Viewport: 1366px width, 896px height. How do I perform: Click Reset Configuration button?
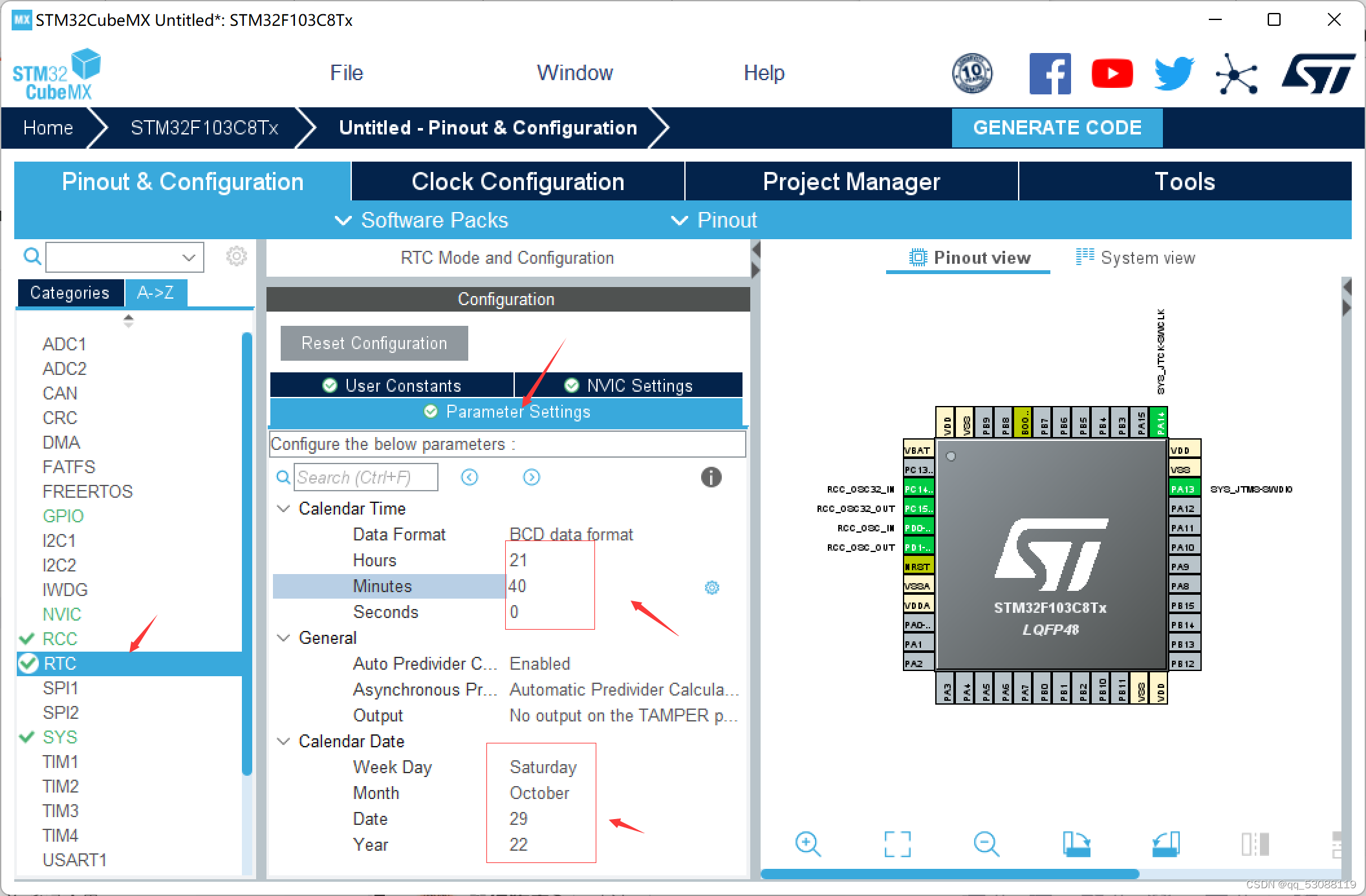pyautogui.click(x=374, y=343)
